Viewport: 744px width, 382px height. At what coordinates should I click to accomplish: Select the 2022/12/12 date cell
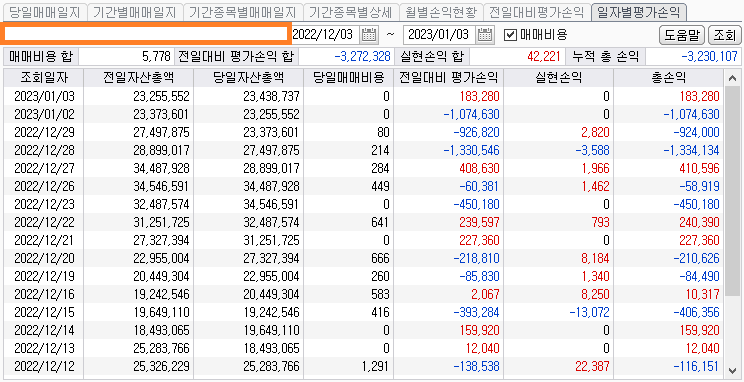tap(44, 366)
